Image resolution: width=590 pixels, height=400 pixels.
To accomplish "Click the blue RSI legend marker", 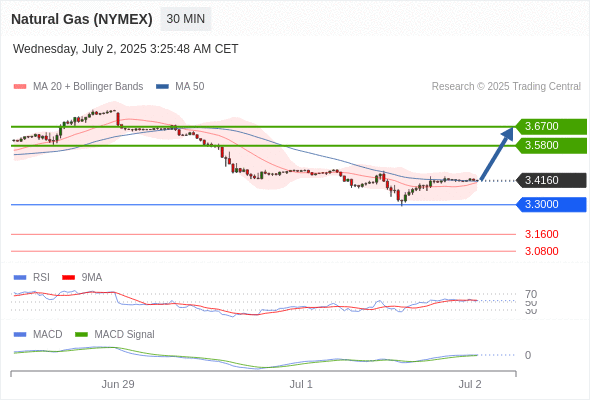I will (20, 278).
